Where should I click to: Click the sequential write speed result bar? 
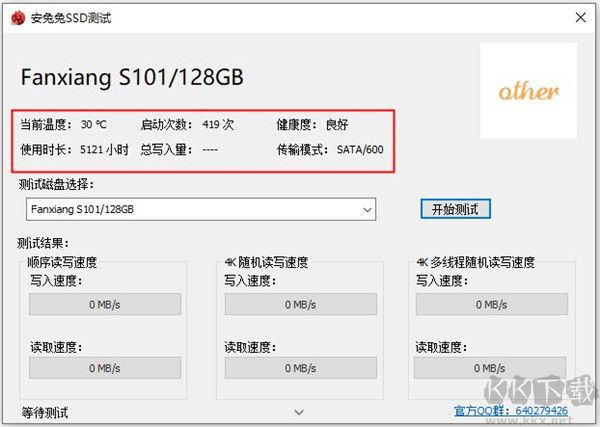[105, 306]
